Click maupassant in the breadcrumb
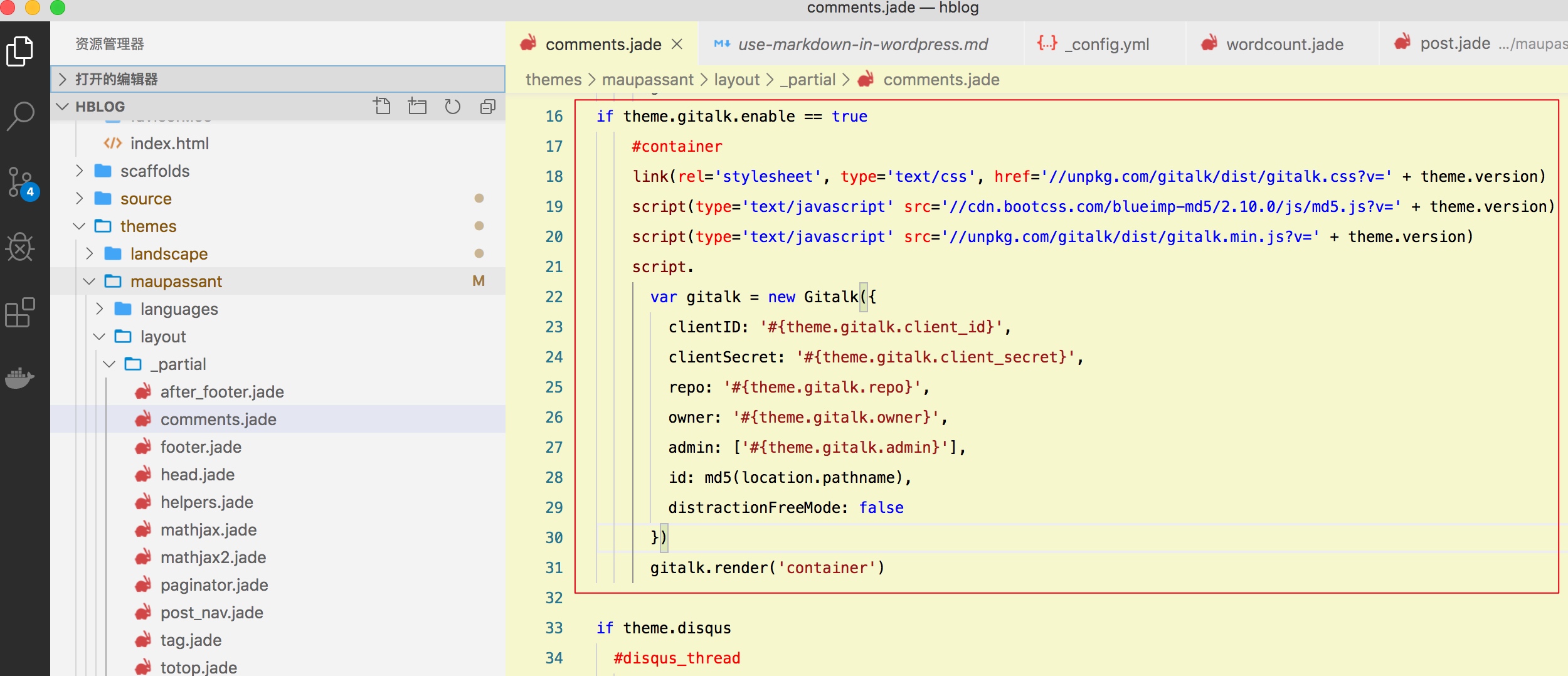Screen dimensions: 1568x676 point(647,80)
